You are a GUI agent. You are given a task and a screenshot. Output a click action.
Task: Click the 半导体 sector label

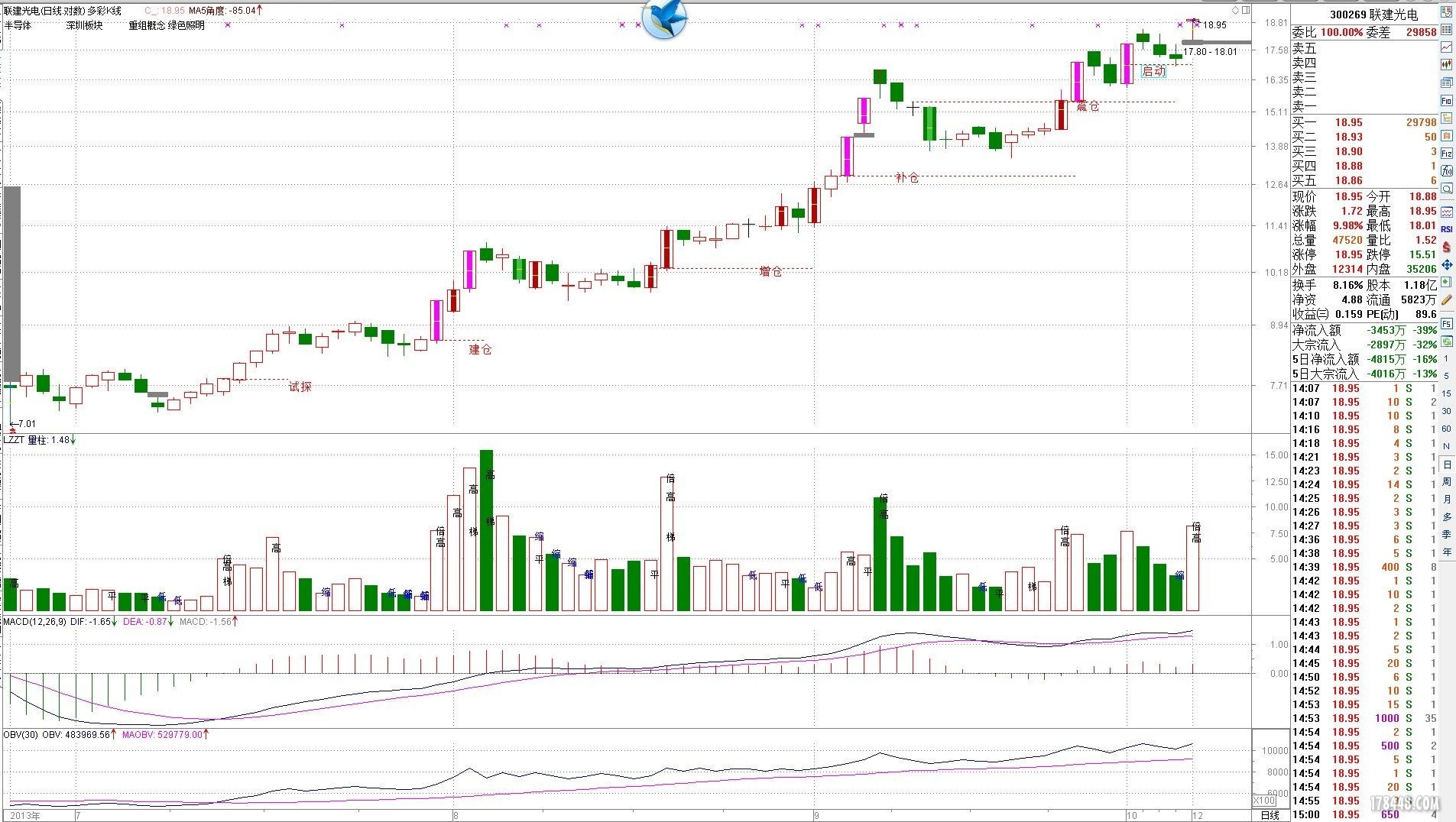[x=18, y=25]
